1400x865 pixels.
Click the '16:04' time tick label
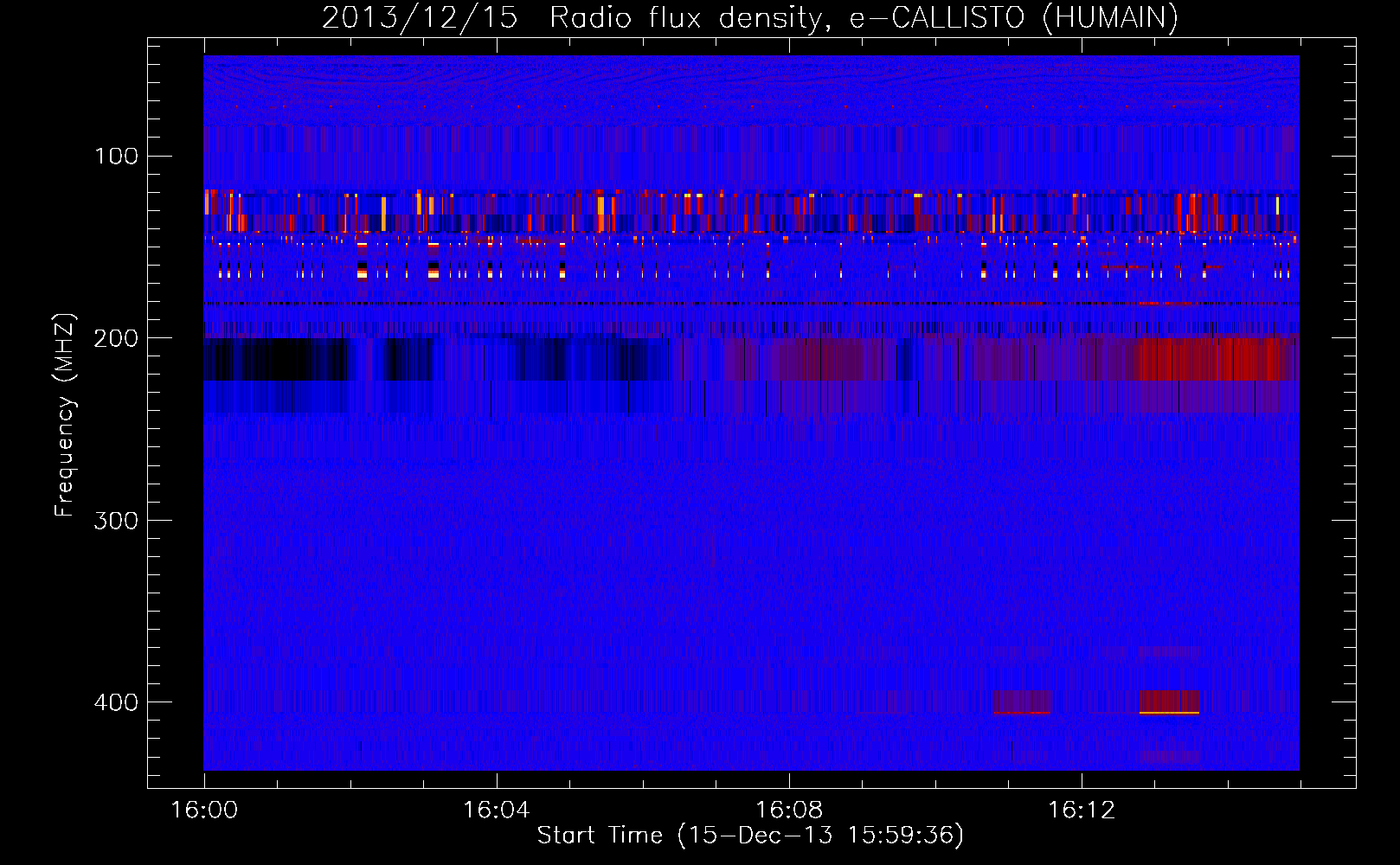coord(497,811)
